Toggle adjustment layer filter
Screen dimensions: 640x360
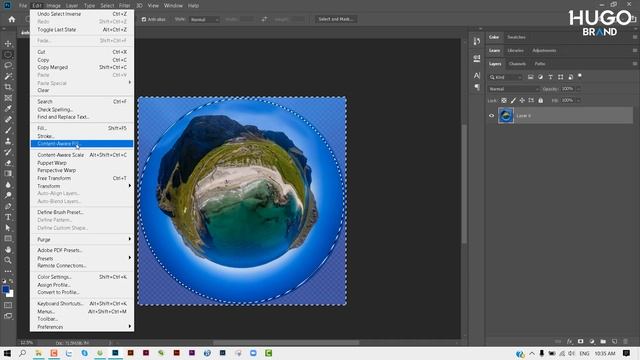pos(540,77)
